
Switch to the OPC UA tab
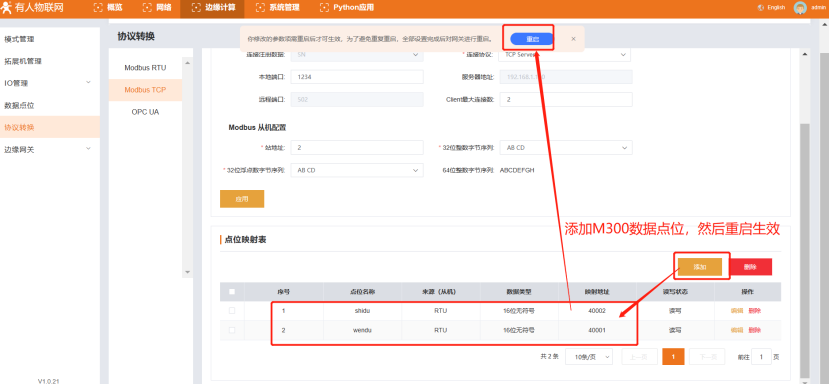pos(145,112)
